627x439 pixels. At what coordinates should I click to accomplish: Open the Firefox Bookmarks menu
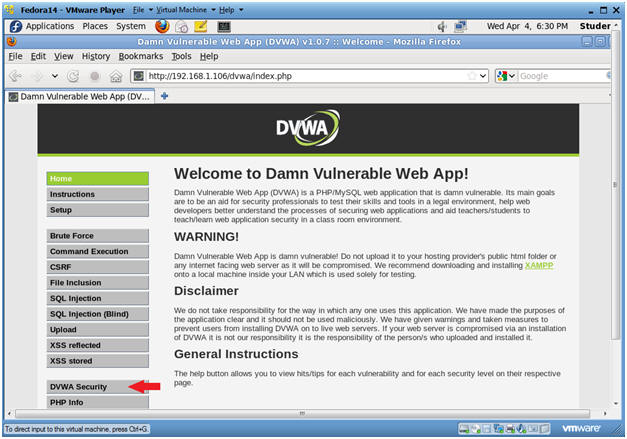[x=141, y=56]
